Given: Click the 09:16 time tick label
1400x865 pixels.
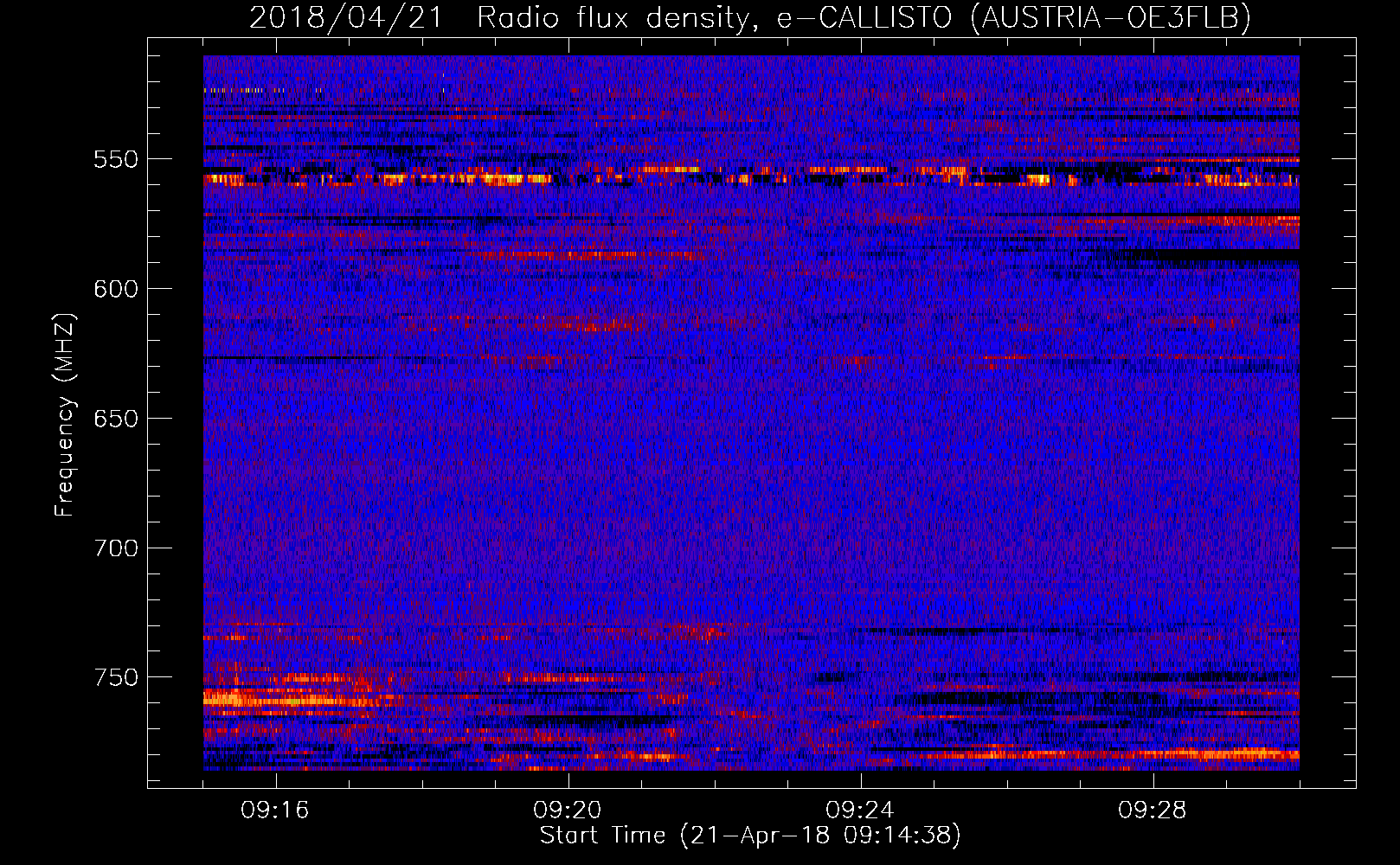Looking at the screenshot, I should [x=275, y=811].
